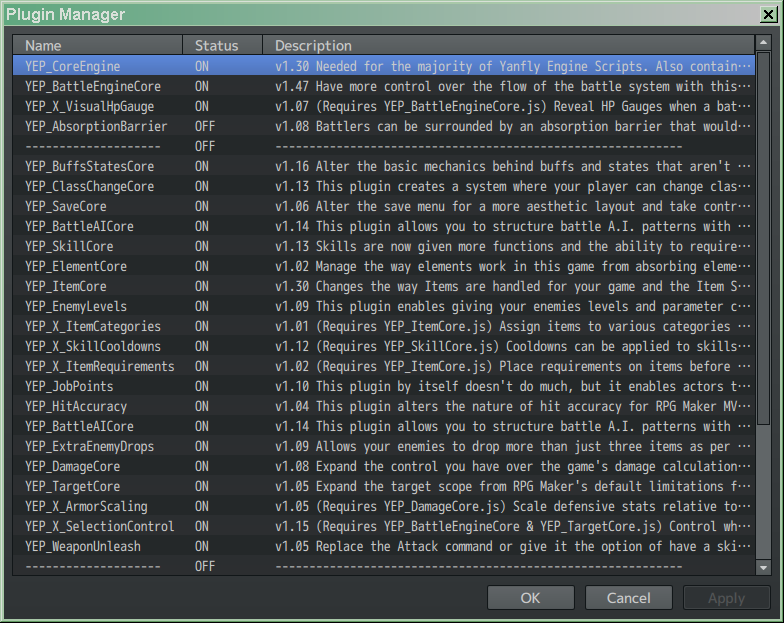Select the YEP_ClassChangeCore entry
The image size is (784, 623).
click(x=384, y=186)
